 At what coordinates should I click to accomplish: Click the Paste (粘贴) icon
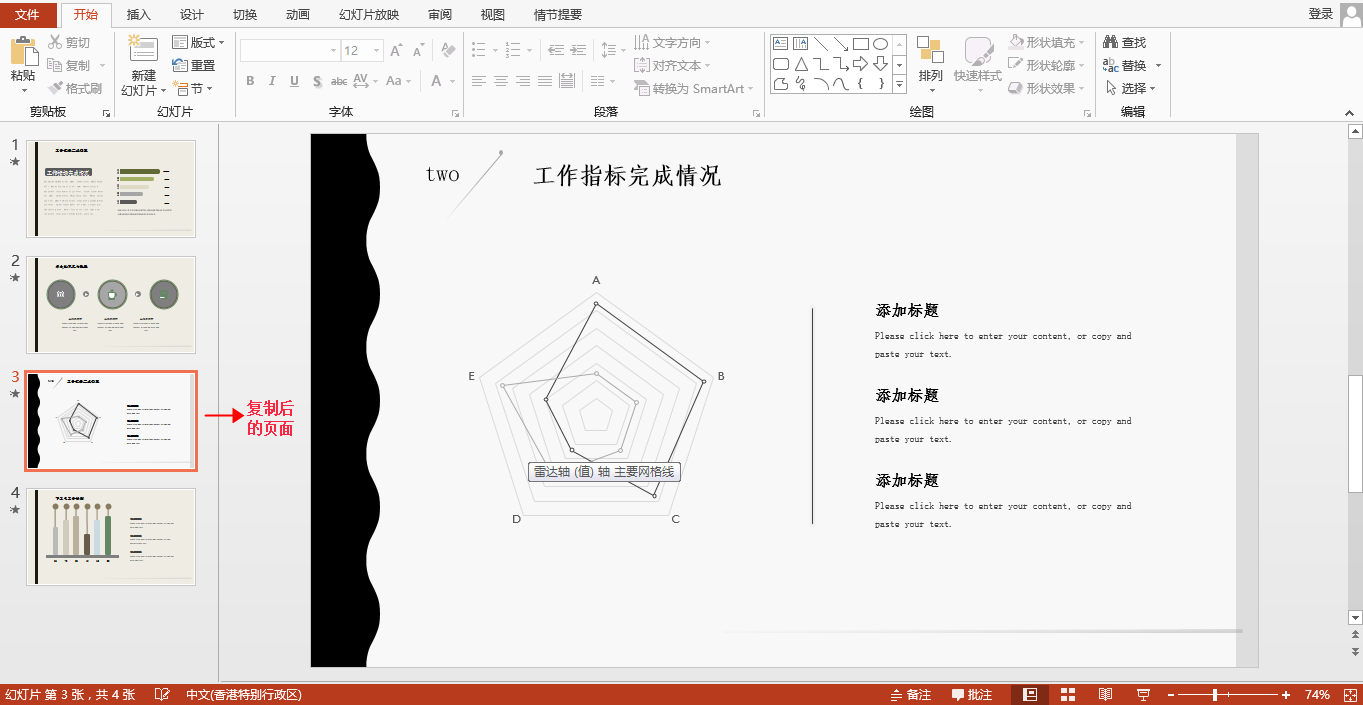point(23,52)
